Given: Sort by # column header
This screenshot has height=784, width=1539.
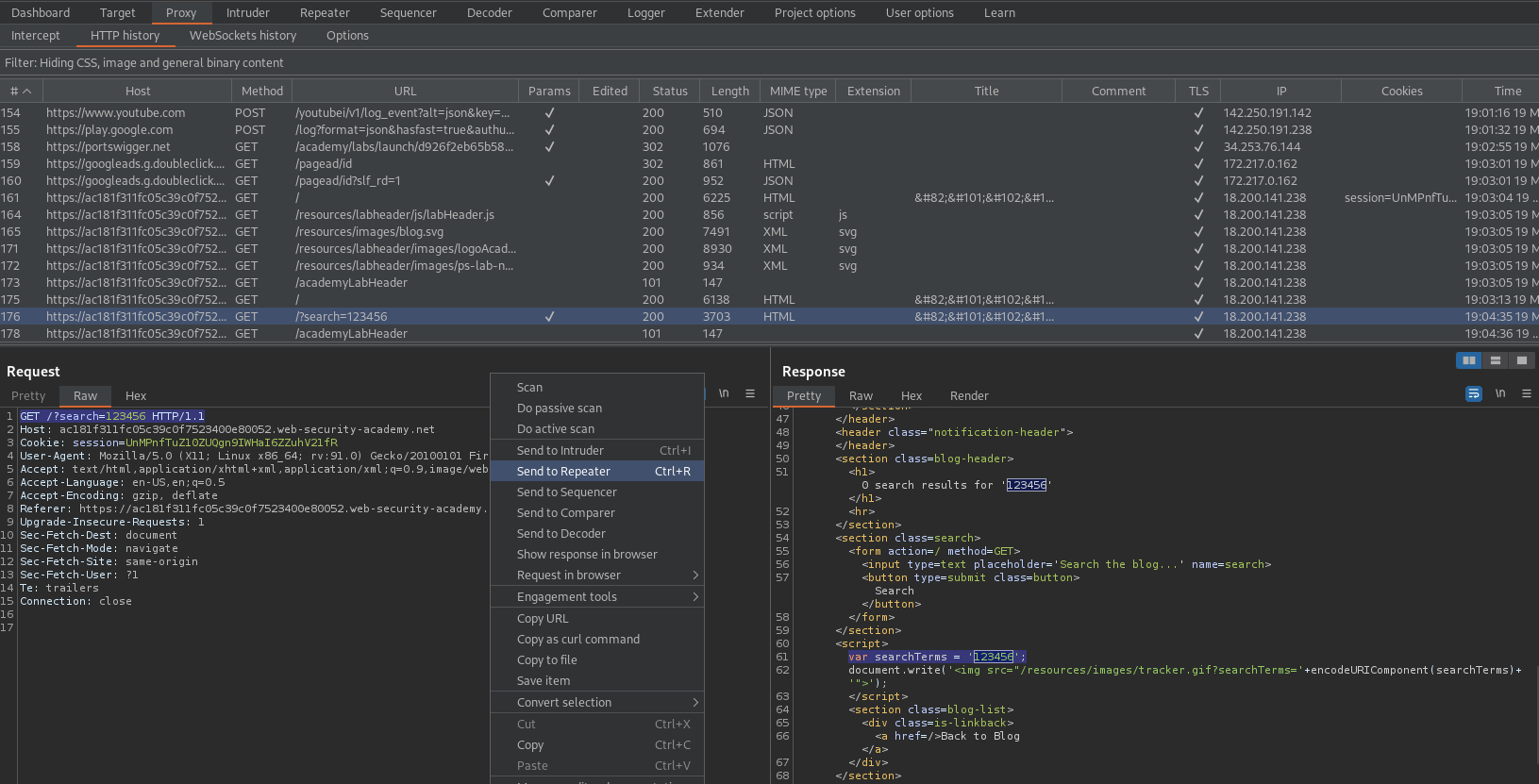Looking at the screenshot, I should pyautogui.click(x=21, y=91).
